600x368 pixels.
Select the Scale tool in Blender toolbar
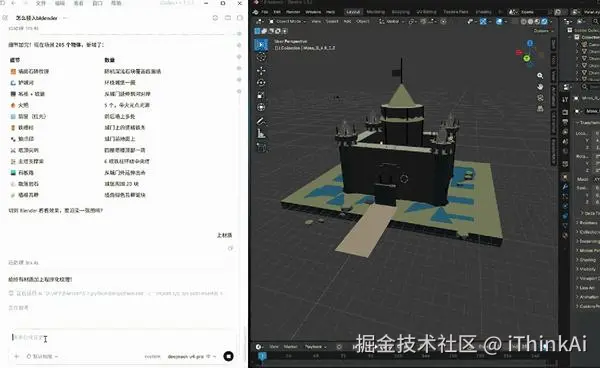click(x=261, y=95)
